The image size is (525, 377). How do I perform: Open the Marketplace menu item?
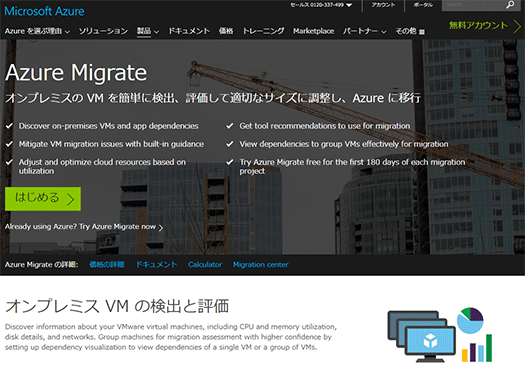(313, 31)
